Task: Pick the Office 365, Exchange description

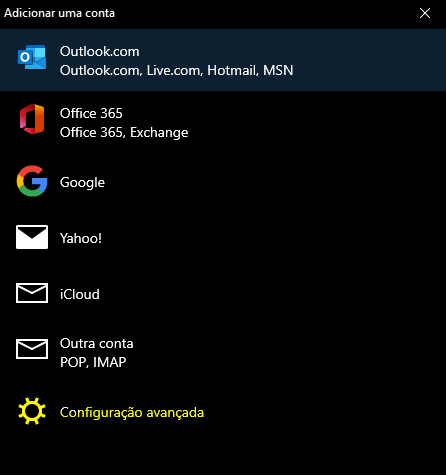Action: pos(124,133)
